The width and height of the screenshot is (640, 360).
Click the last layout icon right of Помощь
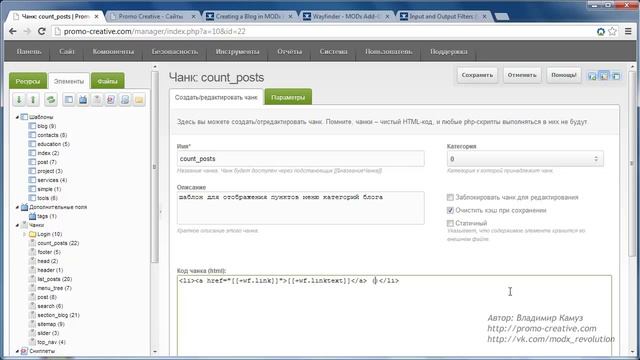616,76
